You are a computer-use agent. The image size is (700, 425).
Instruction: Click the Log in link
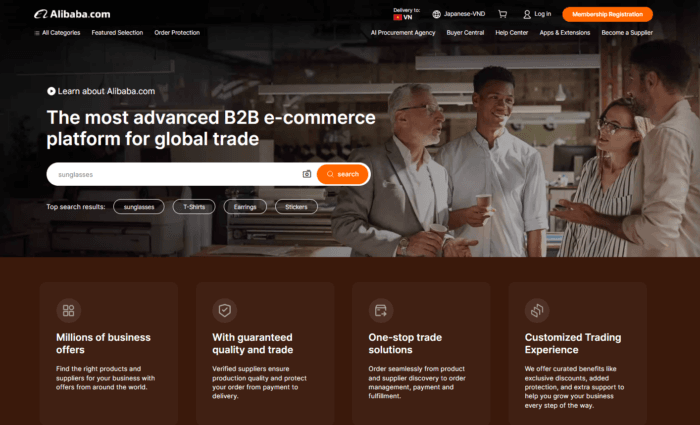click(542, 14)
